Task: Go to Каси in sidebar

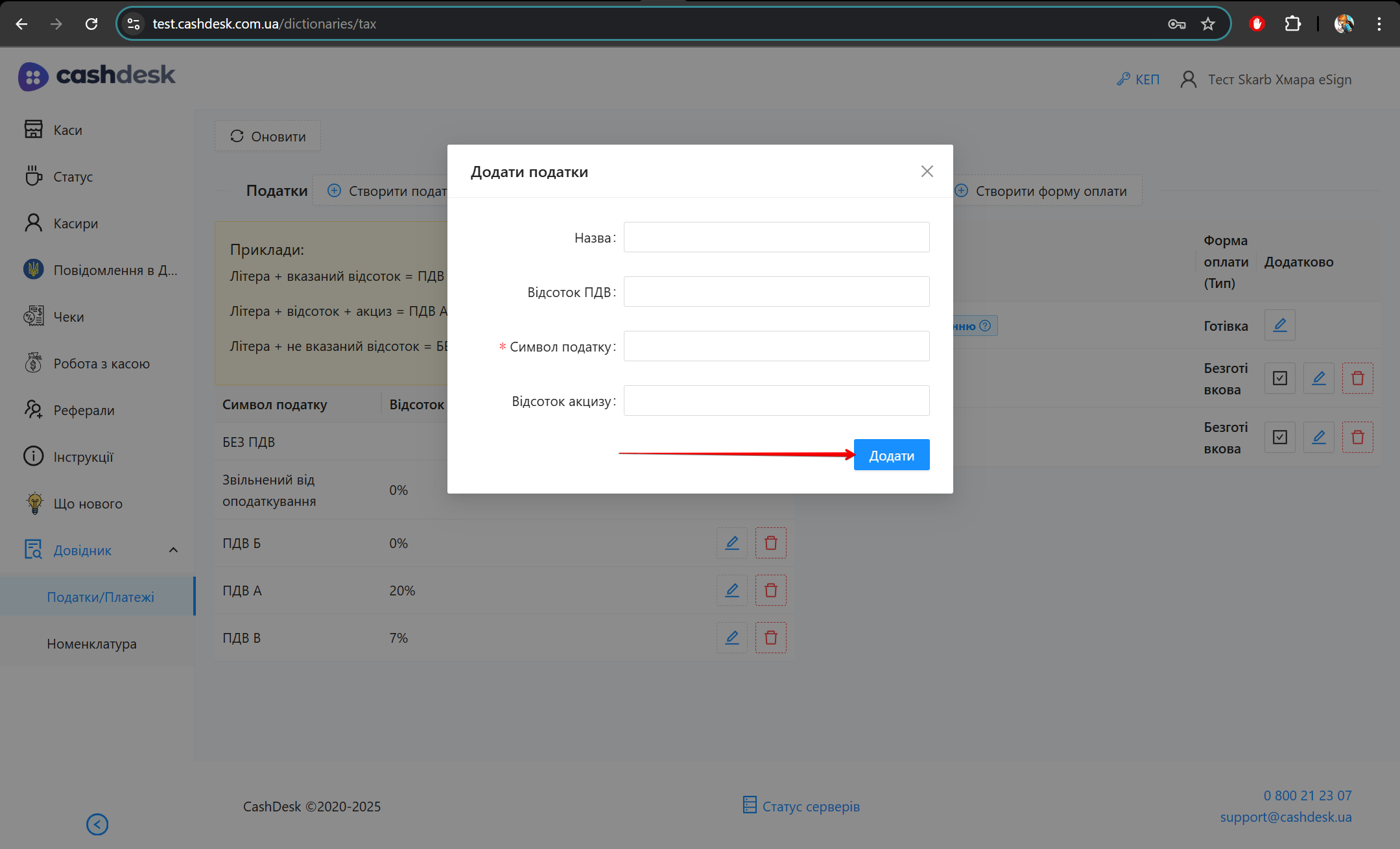Action: click(x=67, y=130)
